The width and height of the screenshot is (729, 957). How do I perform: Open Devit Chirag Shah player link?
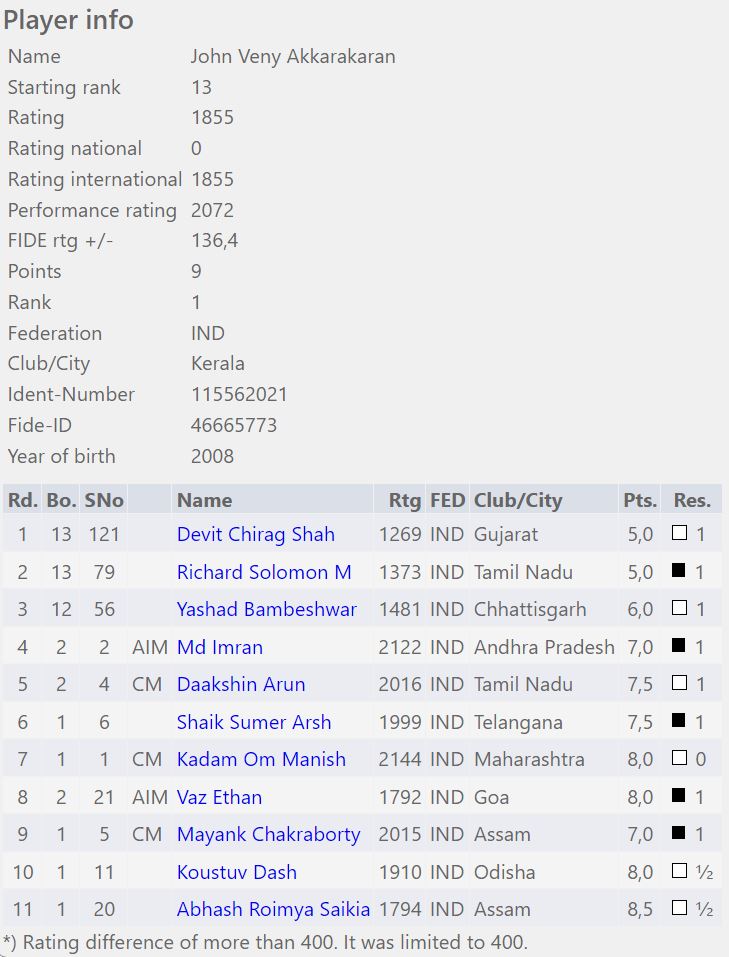(x=255, y=534)
